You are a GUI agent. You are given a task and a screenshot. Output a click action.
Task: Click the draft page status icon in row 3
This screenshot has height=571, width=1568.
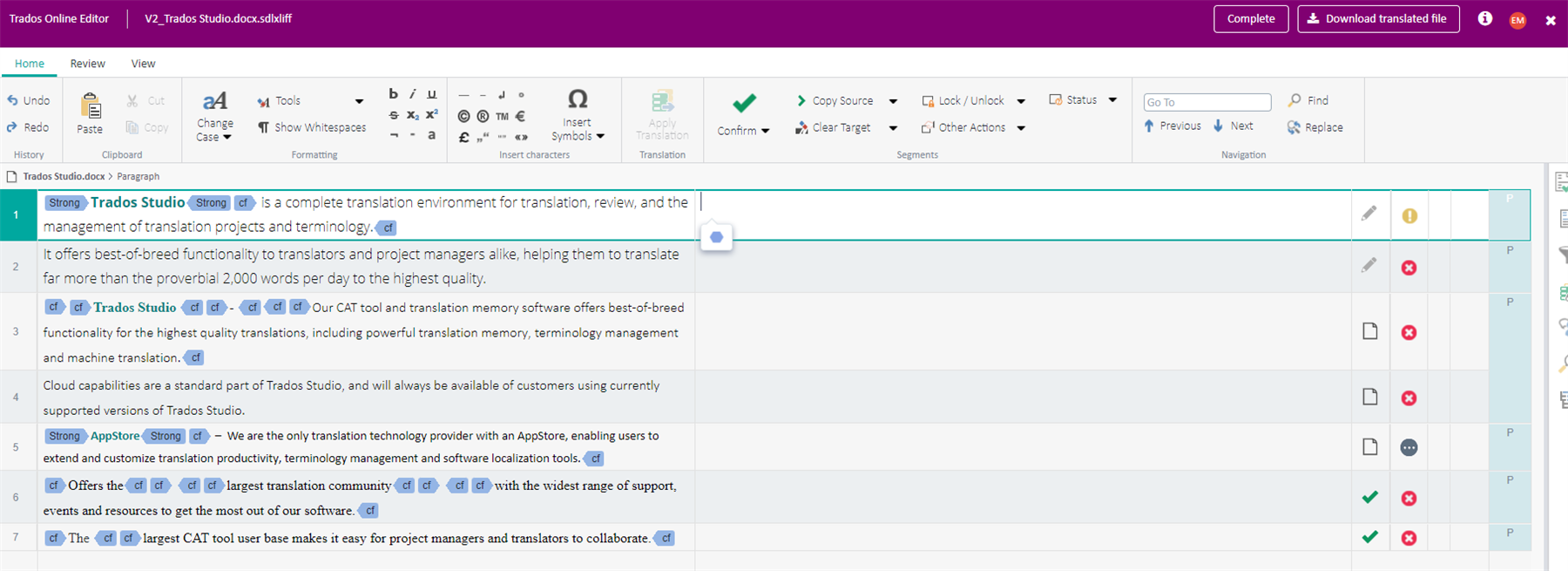(1370, 331)
